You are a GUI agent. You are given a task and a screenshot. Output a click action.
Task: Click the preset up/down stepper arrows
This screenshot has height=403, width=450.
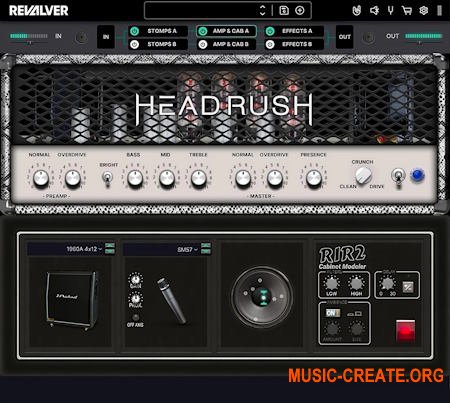(x=262, y=11)
